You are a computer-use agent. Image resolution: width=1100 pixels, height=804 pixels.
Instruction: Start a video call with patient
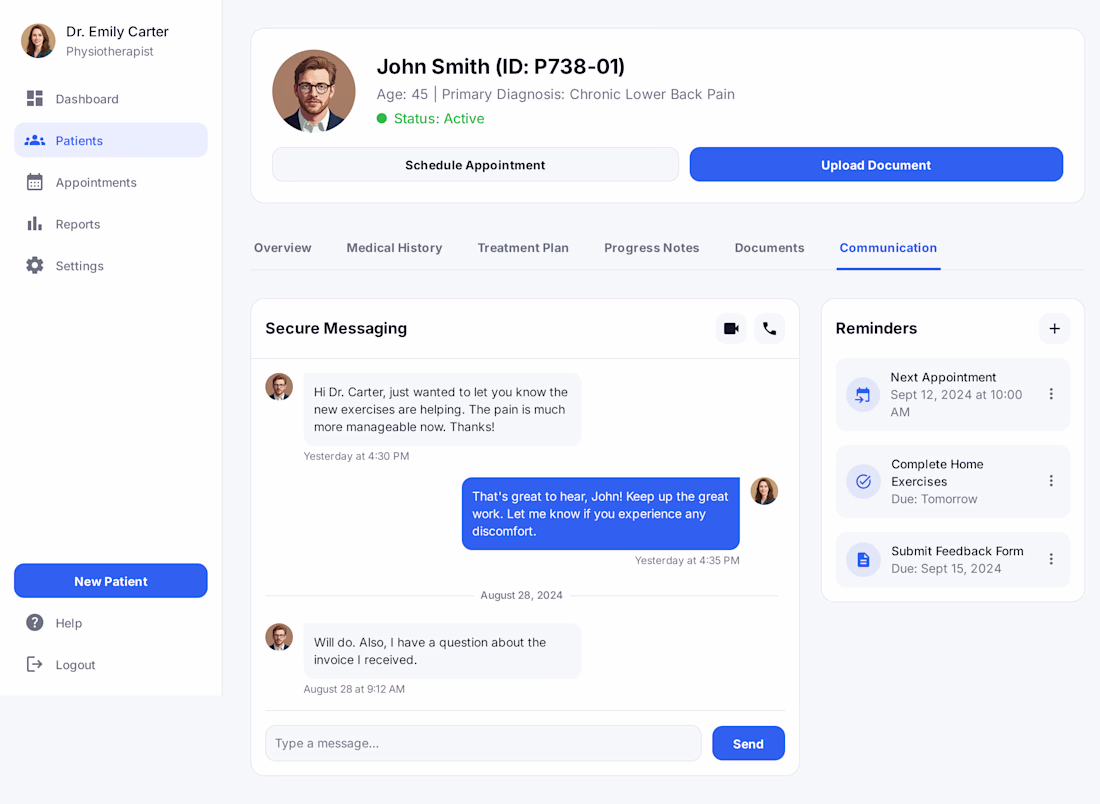(x=731, y=328)
